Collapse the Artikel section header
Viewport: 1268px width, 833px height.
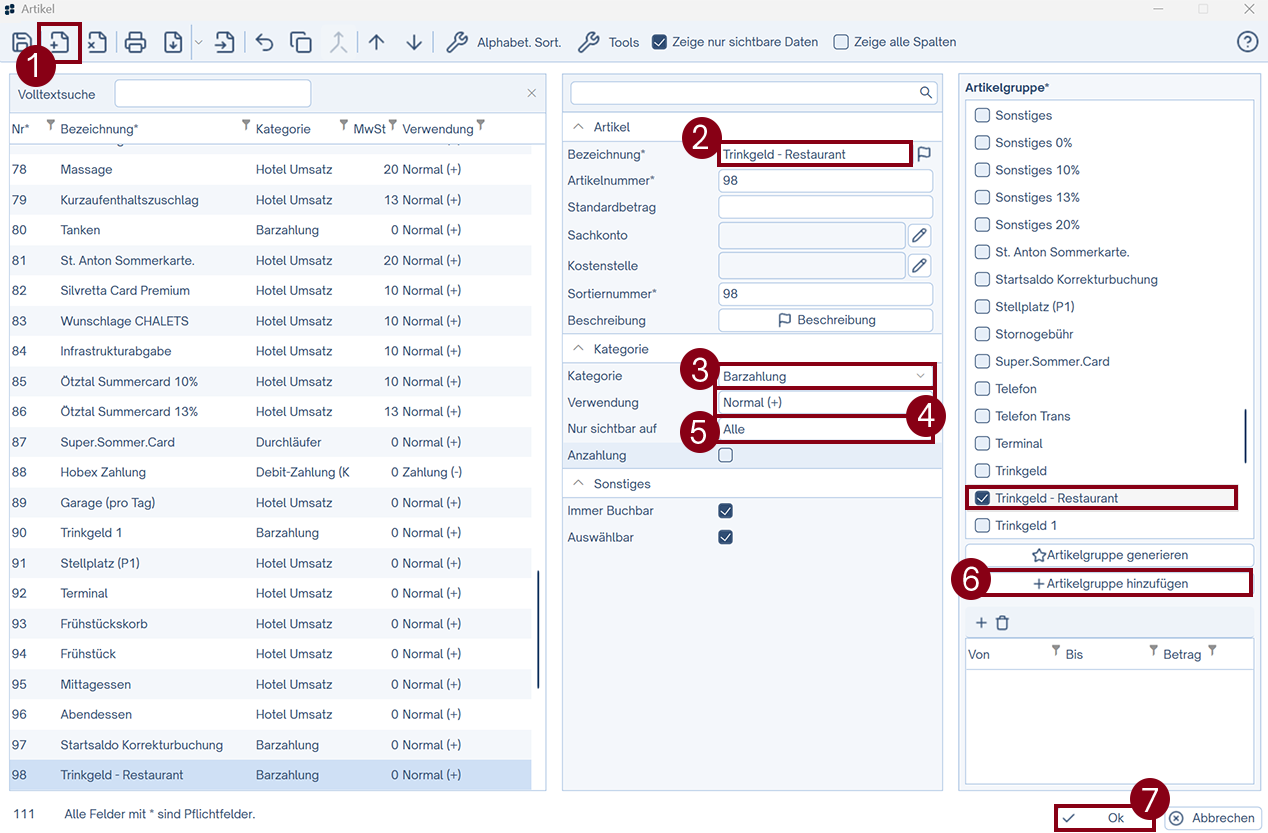578,127
